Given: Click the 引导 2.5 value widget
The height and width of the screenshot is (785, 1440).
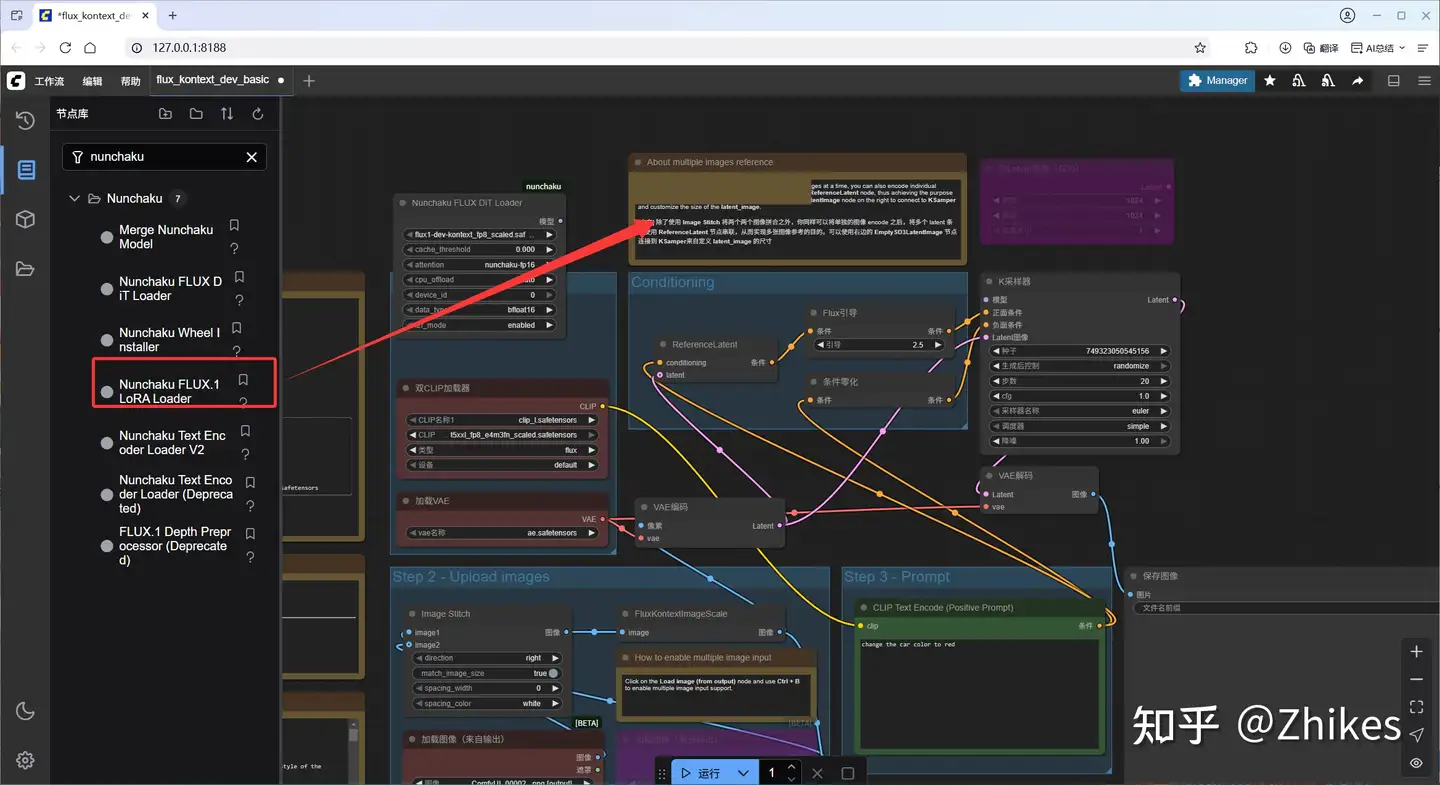Looking at the screenshot, I should [880, 345].
